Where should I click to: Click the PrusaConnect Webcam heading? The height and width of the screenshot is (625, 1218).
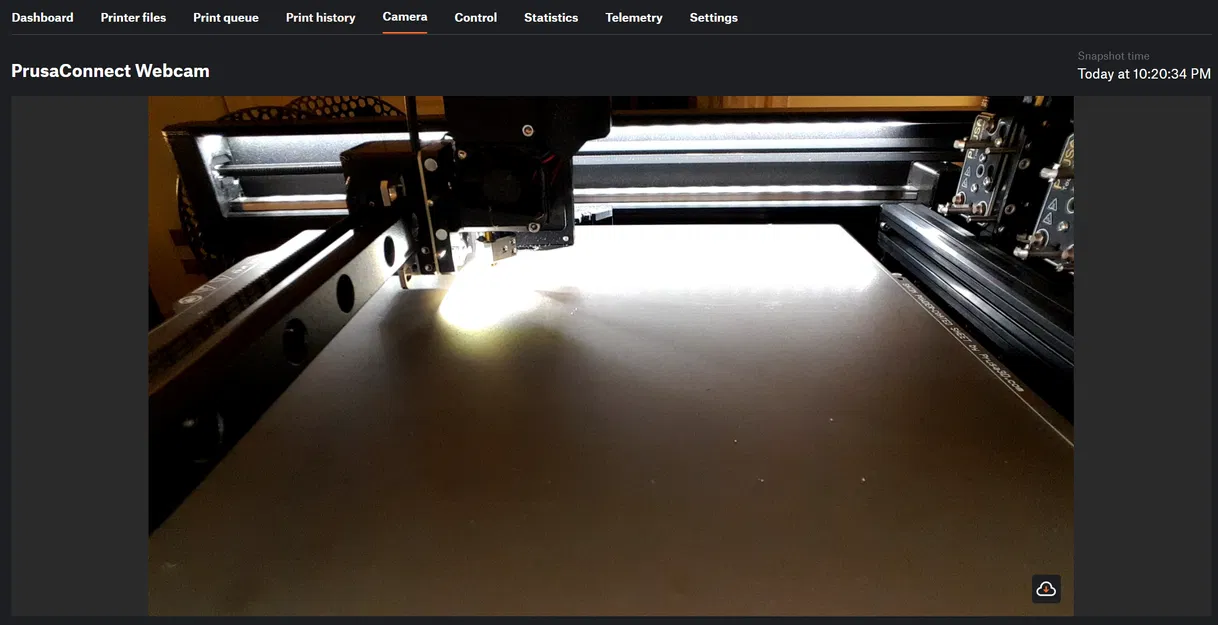click(110, 70)
